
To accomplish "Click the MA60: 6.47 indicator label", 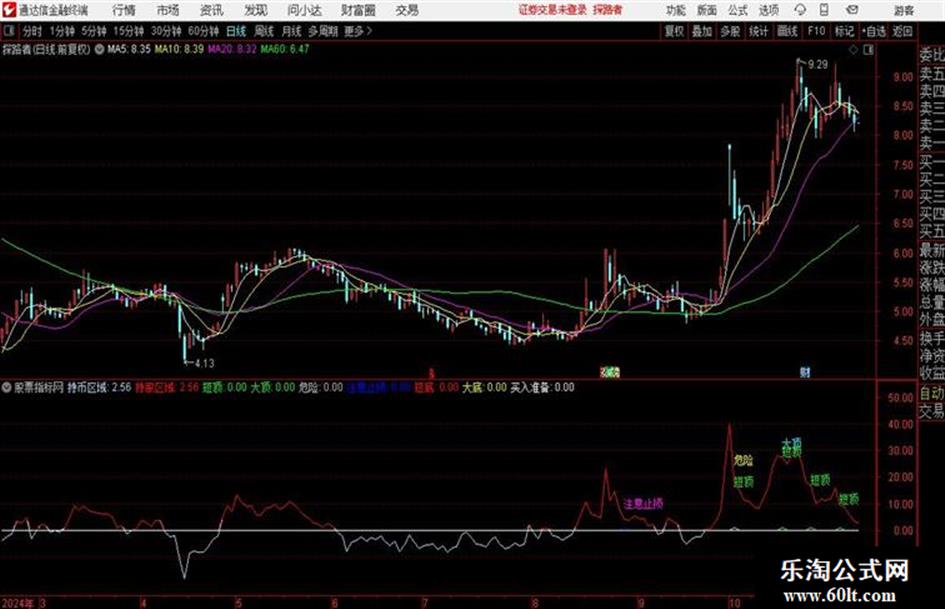I will [x=285, y=49].
